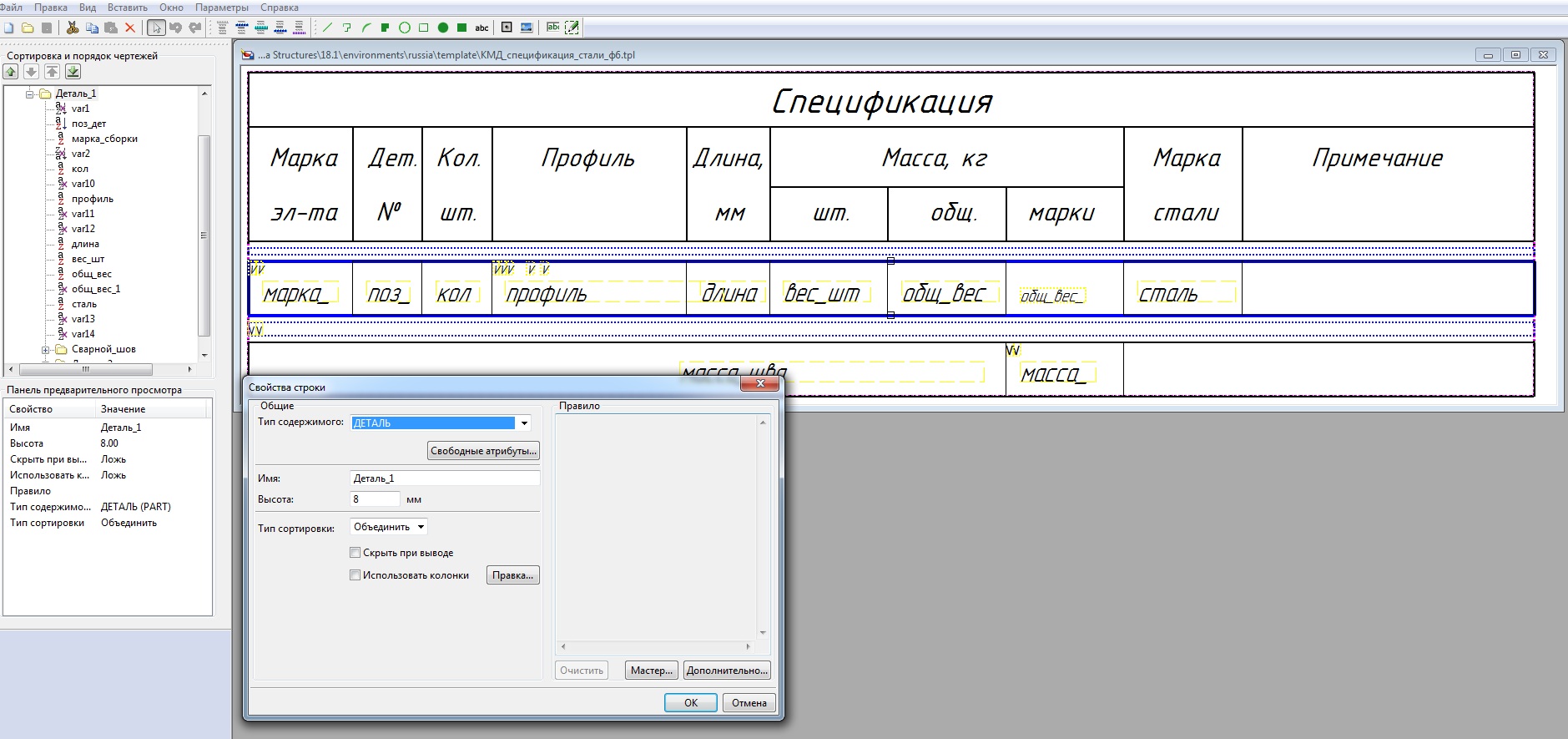Open the Вставить menu
The image size is (1568, 739).
(127, 8)
